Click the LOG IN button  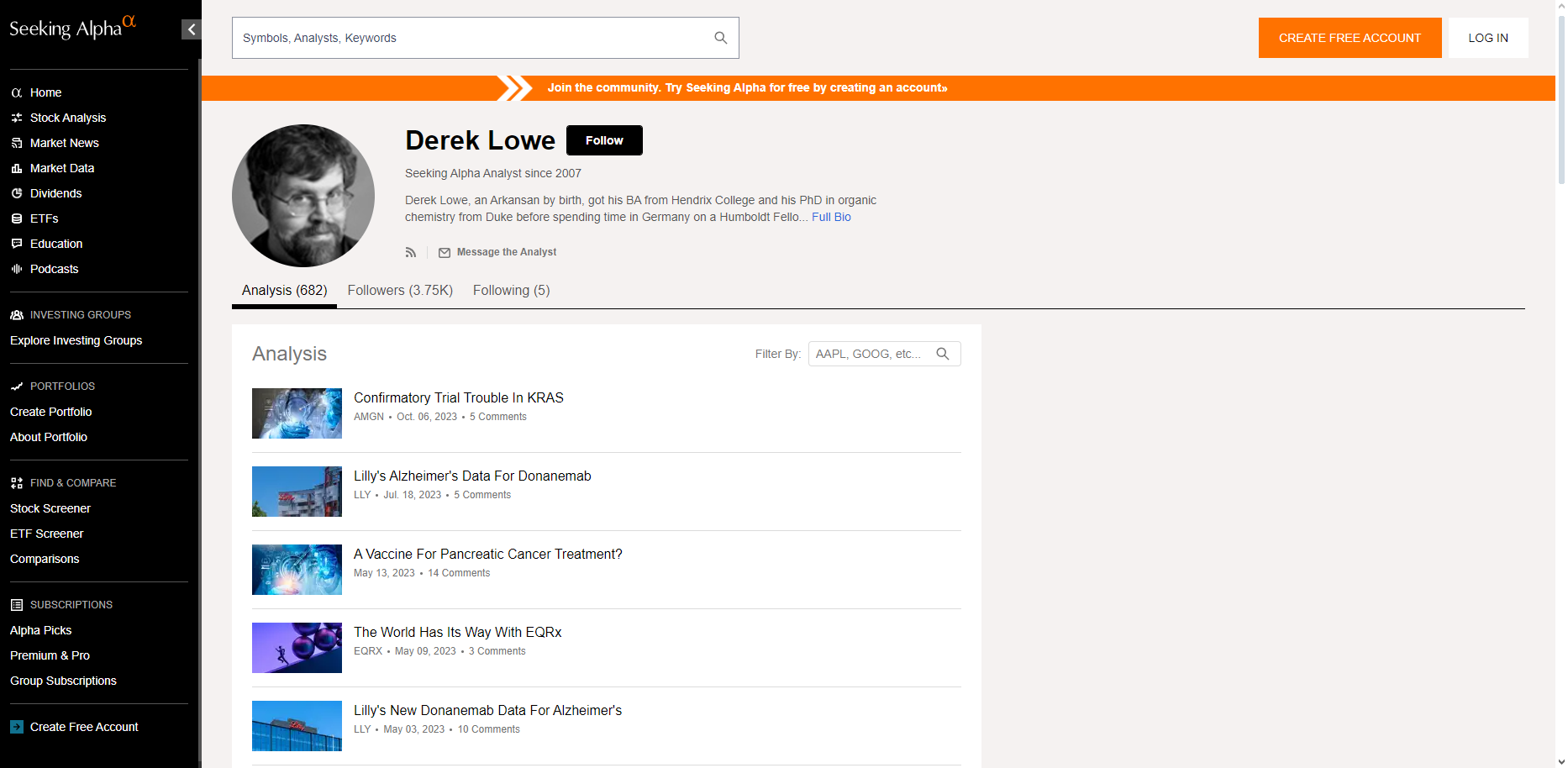pos(1488,38)
